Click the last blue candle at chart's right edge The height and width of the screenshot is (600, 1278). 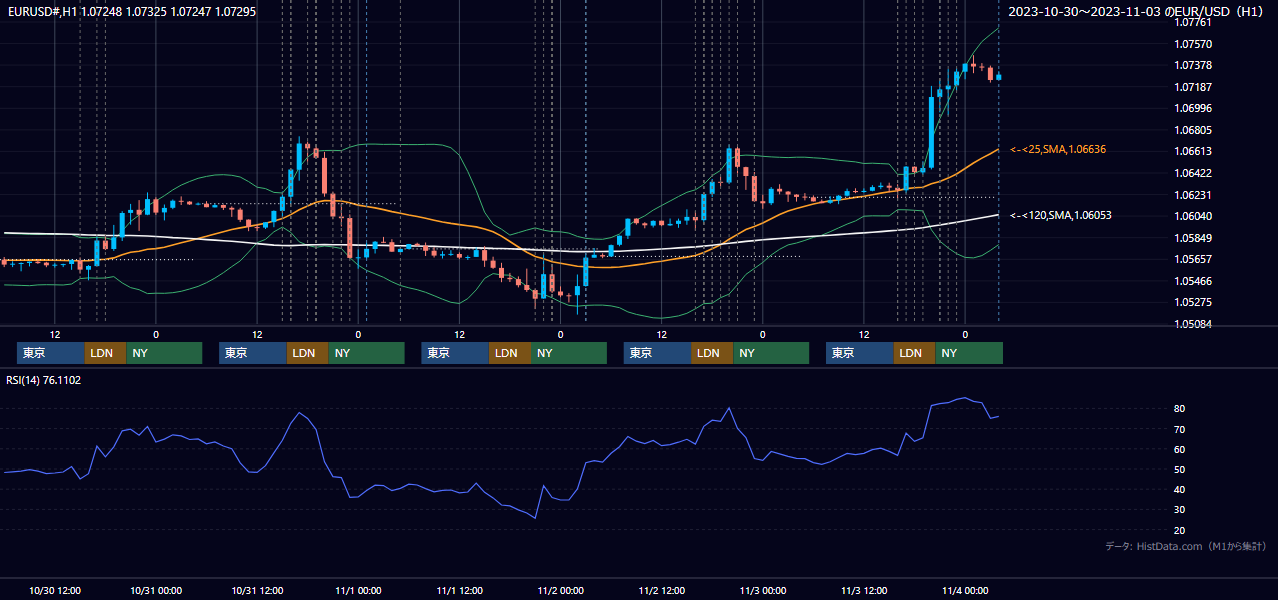point(998,76)
